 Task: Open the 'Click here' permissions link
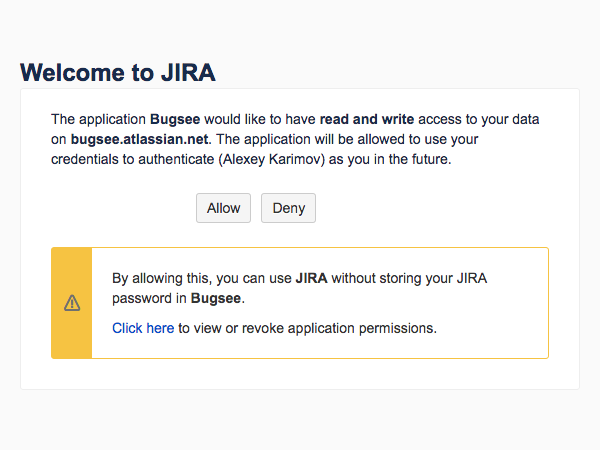pyautogui.click(x=143, y=328)
